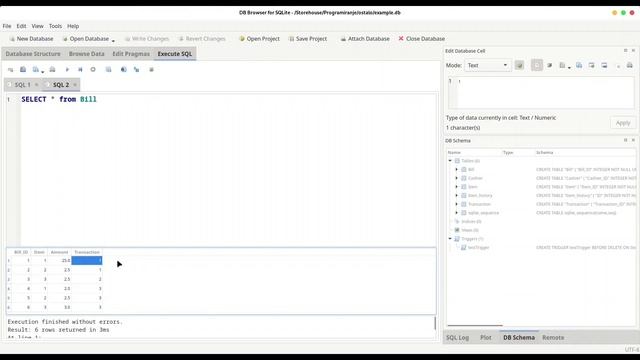
Task: Click the set cell to NULL icon
Action: click(x=550, y=65)
